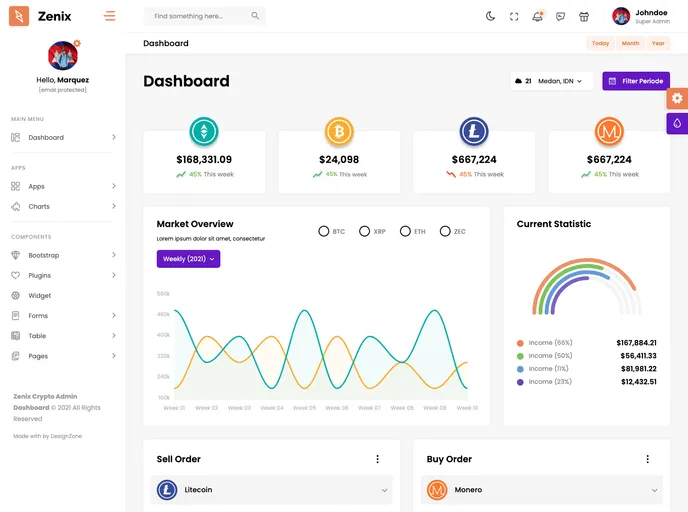Expand the Pages menu chevron
688x512 pixels.
(114, 356)
